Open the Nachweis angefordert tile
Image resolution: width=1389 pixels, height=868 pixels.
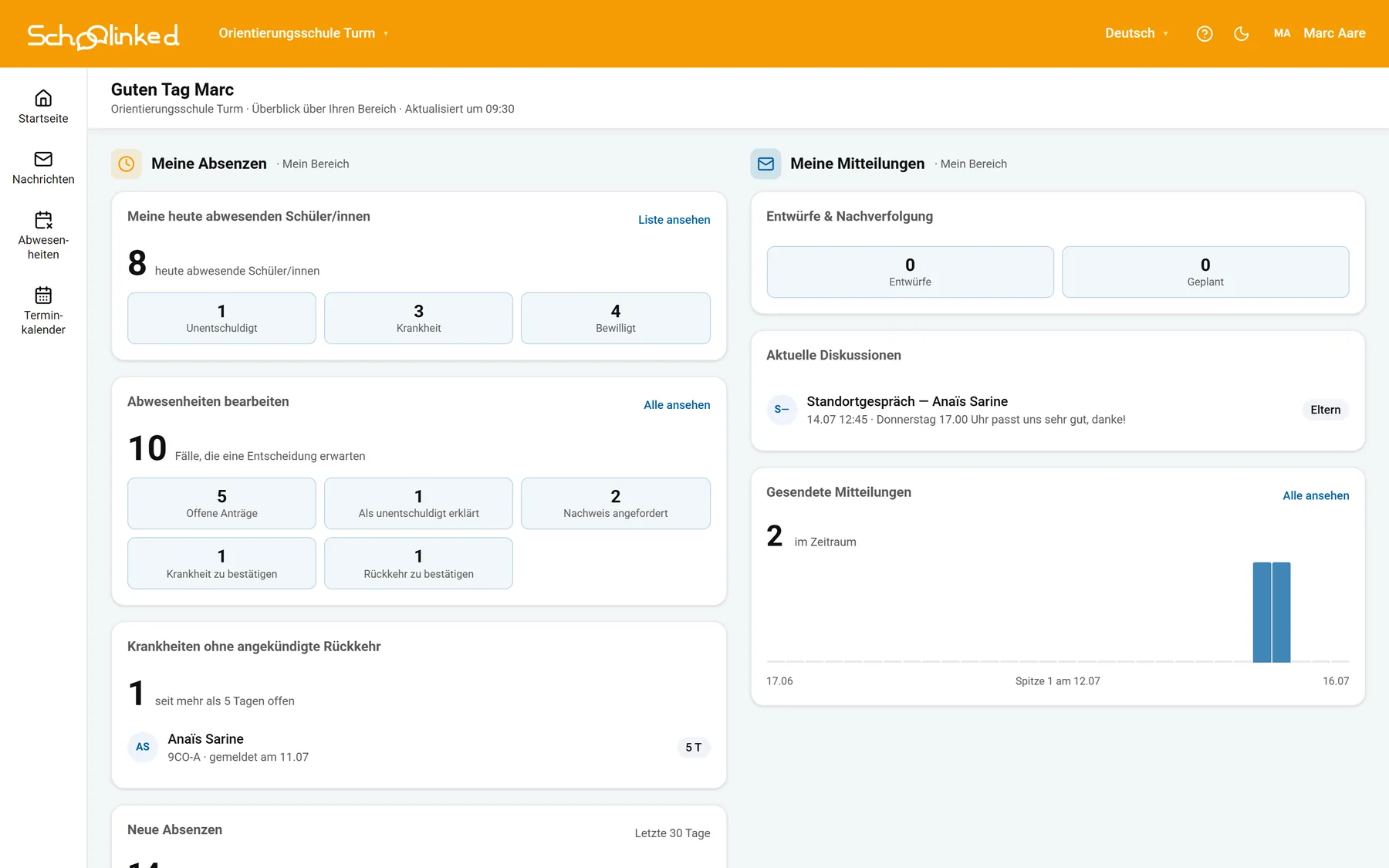(x=616, y=503)
